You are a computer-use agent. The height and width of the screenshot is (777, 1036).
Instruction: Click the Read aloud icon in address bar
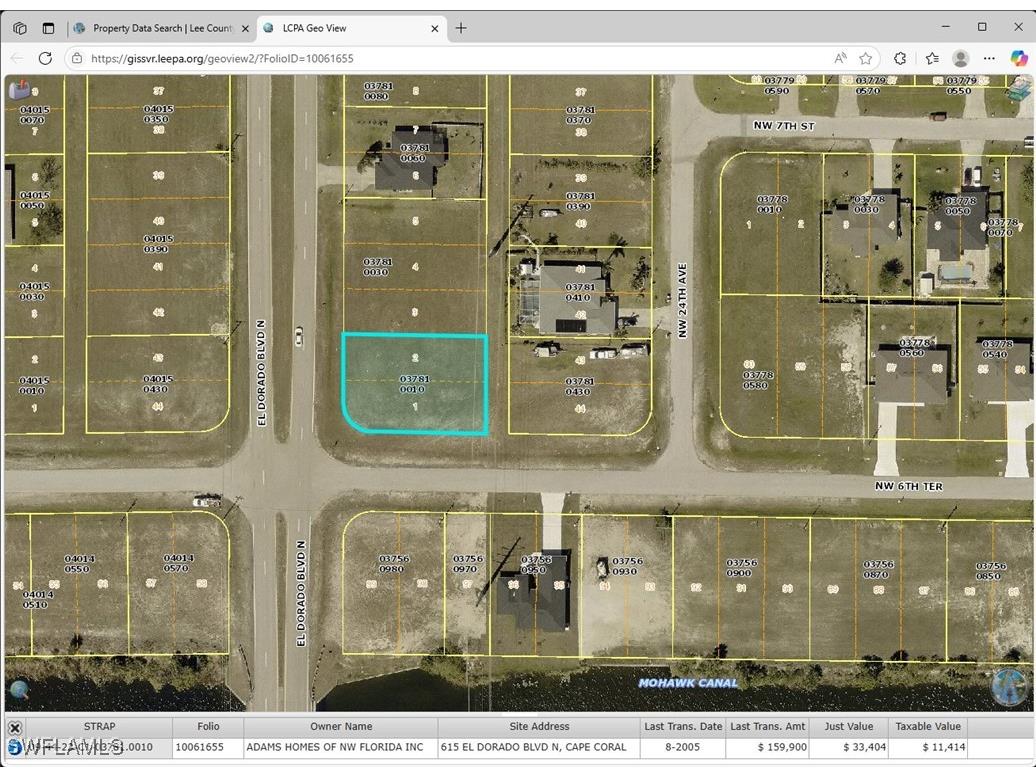pos(841,58)
